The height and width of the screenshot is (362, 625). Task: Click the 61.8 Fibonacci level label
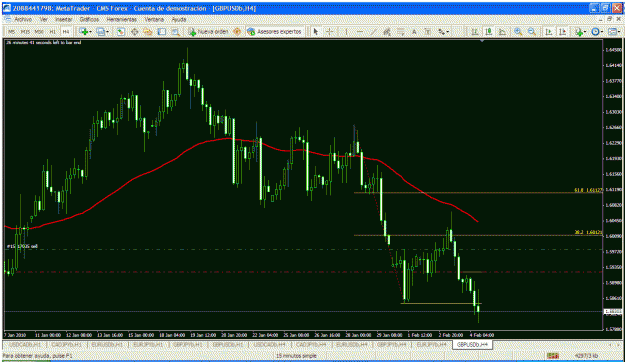pos(588,190)
